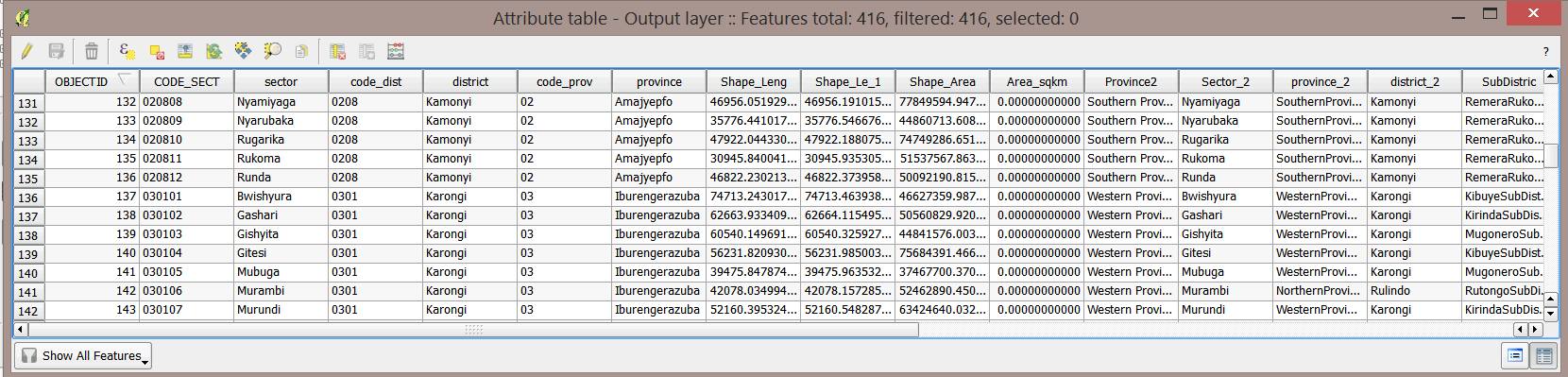Click Move selection to top icon
Image resolution: width=1568 pixels, height=377 pixels.
[185, 51]
